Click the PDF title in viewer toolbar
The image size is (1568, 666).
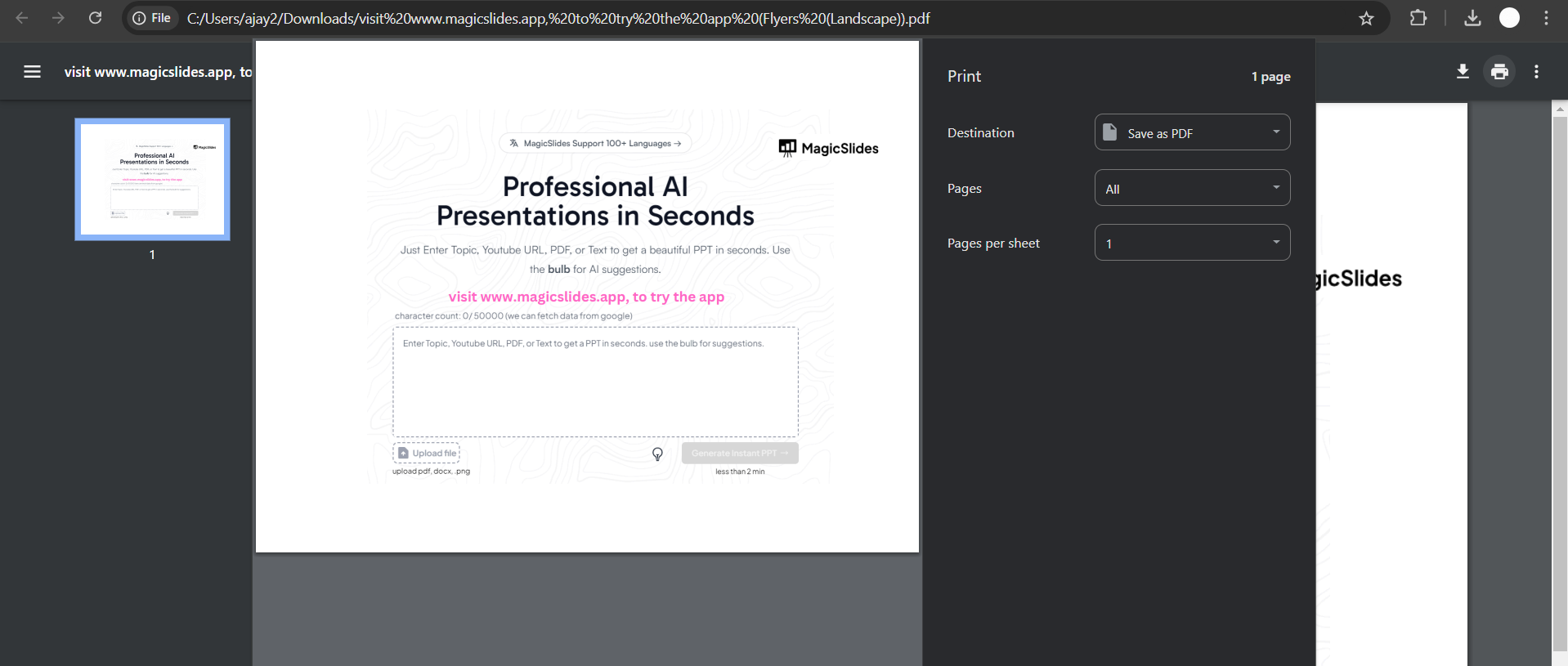pos(158,72)
